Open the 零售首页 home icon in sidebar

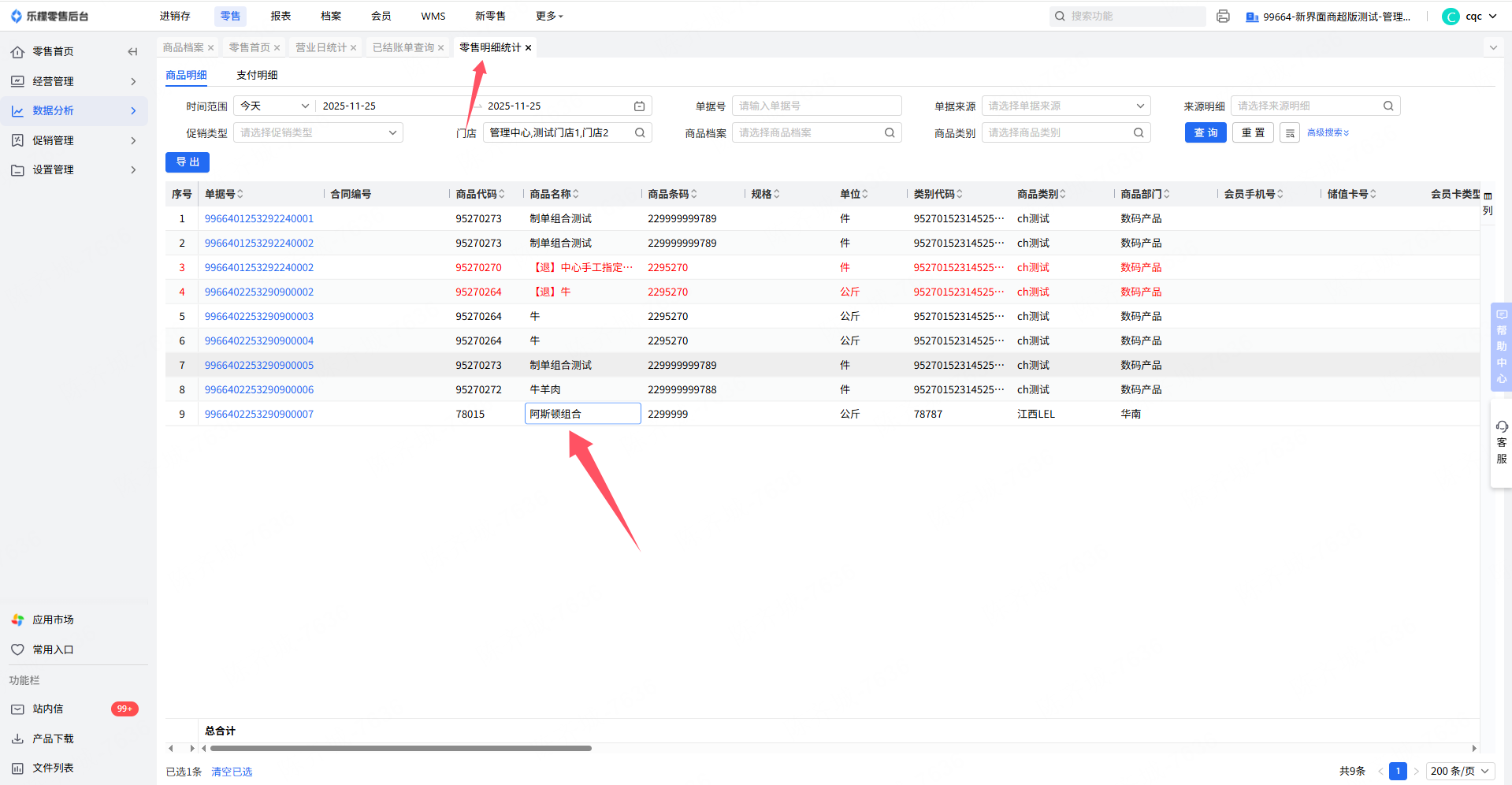[x=17, y=52]
